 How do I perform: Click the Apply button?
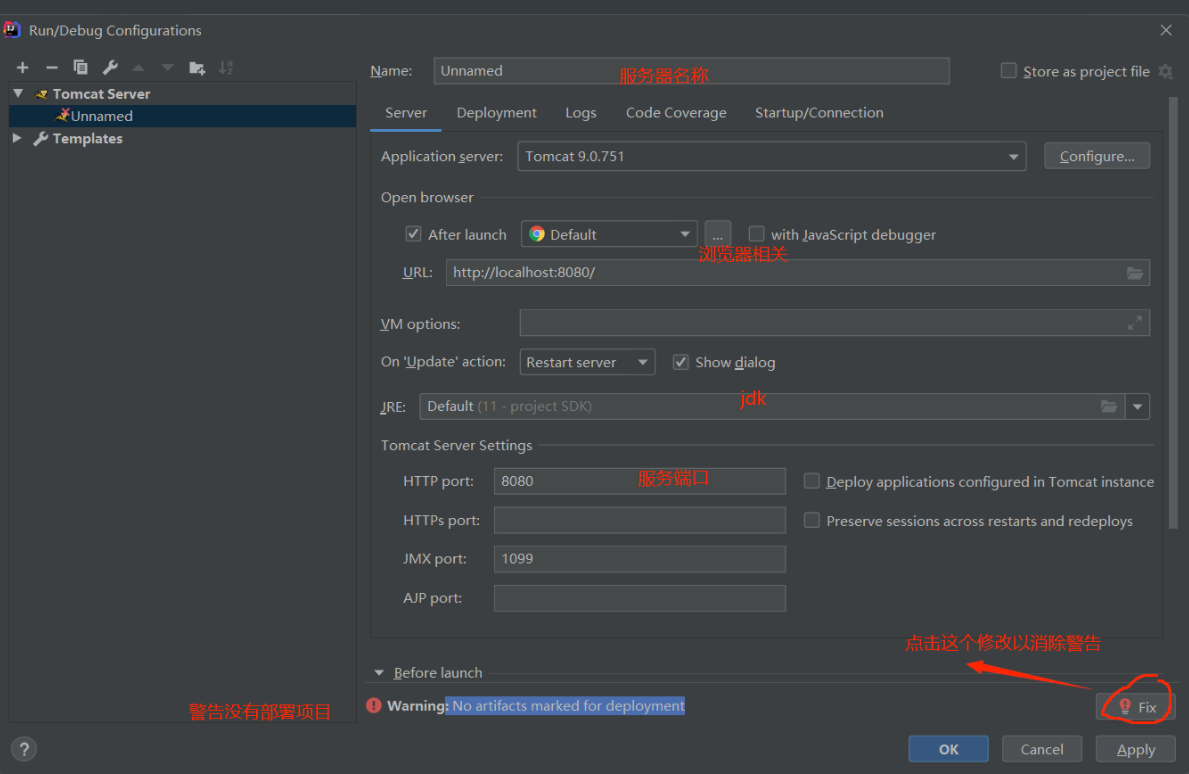pos(1135,749)
